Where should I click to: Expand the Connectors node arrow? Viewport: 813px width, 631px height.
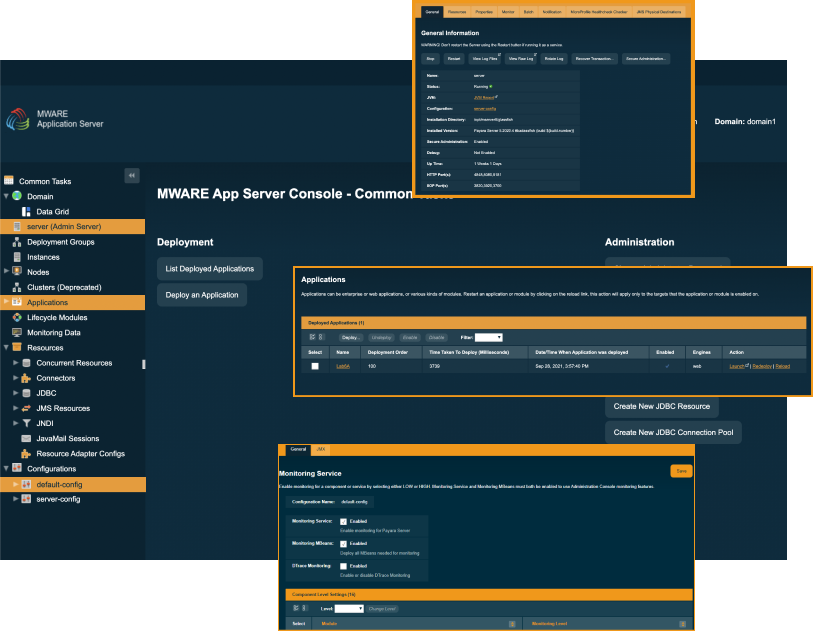[x=16, y=377]
